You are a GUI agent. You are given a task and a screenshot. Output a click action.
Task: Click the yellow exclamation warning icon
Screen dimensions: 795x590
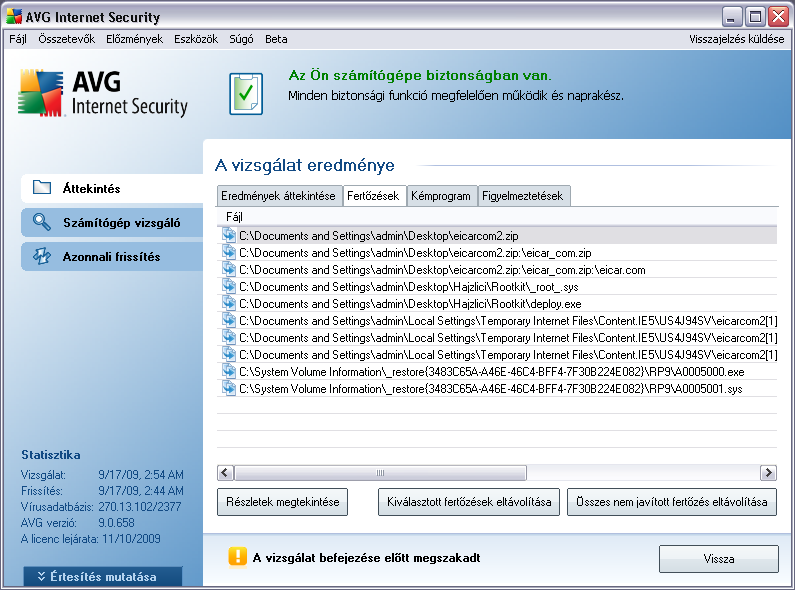point(237,557)
